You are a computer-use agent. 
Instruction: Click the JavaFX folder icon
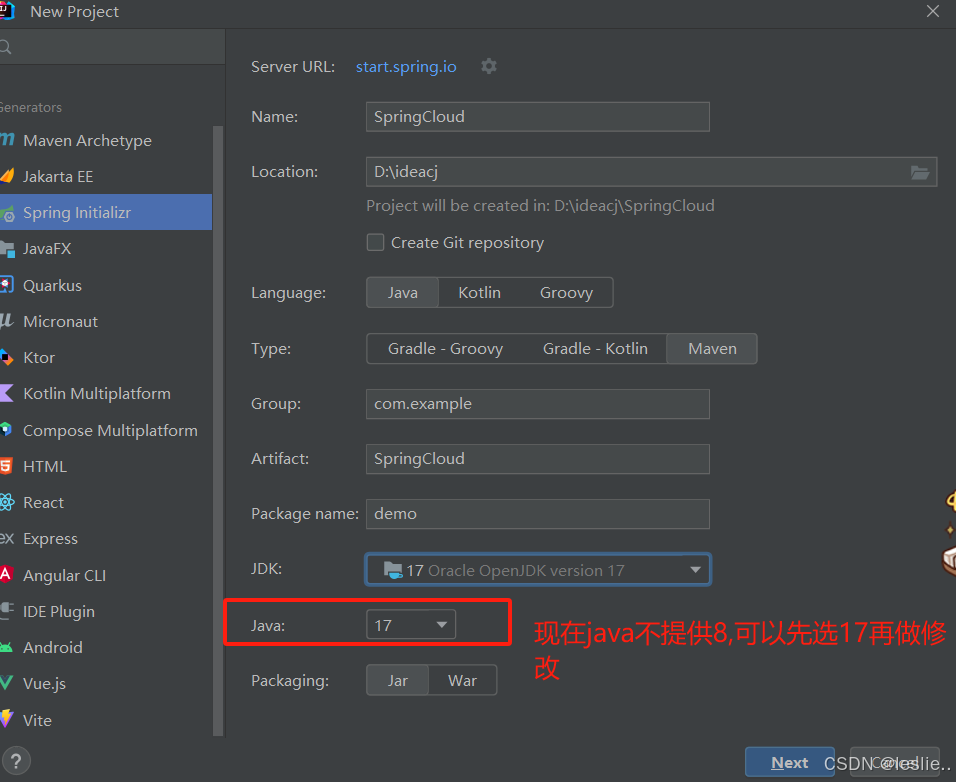click(7, 249)
